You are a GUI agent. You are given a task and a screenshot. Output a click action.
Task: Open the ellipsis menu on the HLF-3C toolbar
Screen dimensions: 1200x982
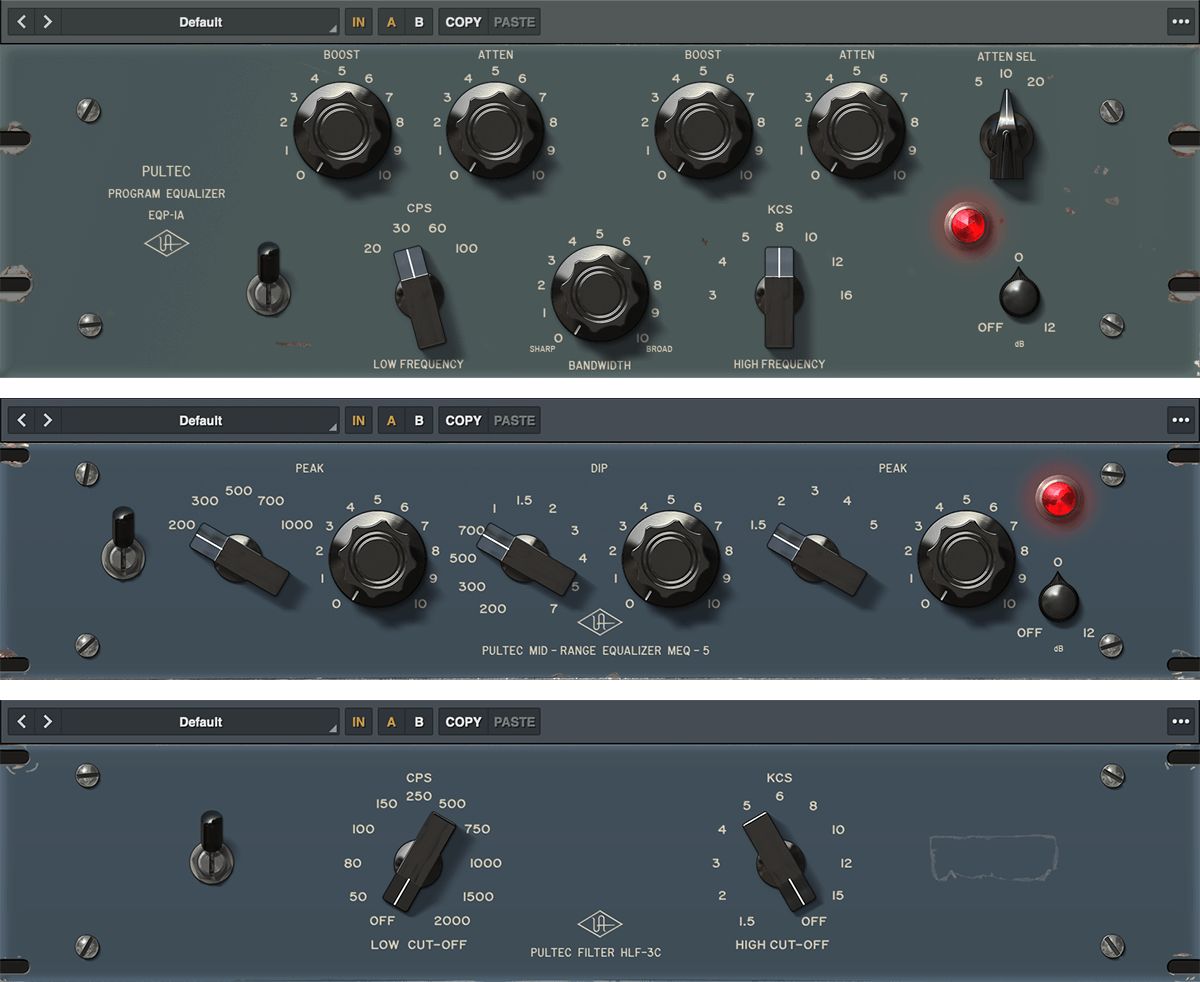(x=1180, y=721)
